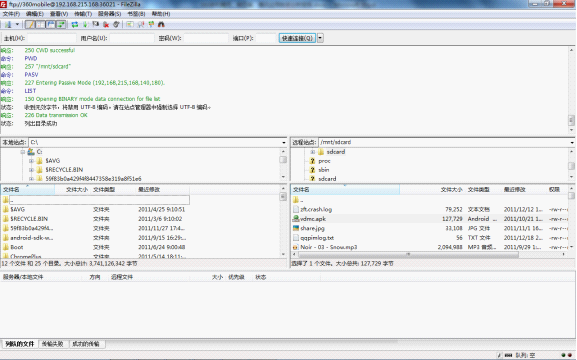Click the 快速连接(Q) quickconnect button
This screenshot has height=360, width=577.
[297, 38]
